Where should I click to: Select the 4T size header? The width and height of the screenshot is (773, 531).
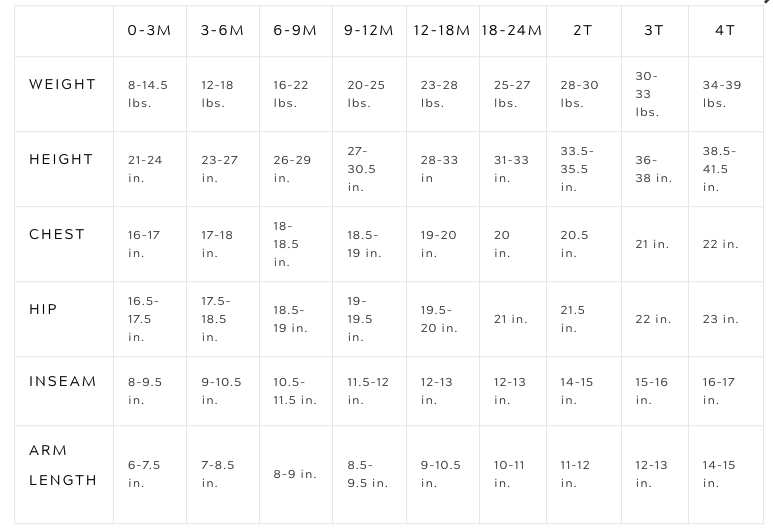(725, 31)
